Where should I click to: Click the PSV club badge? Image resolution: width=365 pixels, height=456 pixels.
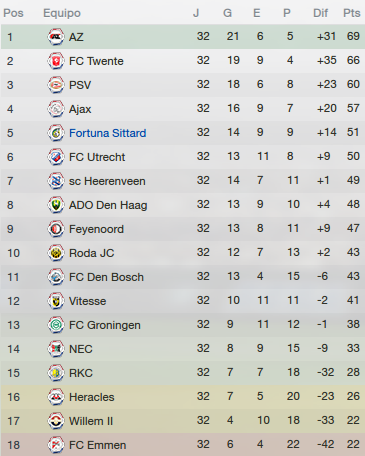point(56,85)
